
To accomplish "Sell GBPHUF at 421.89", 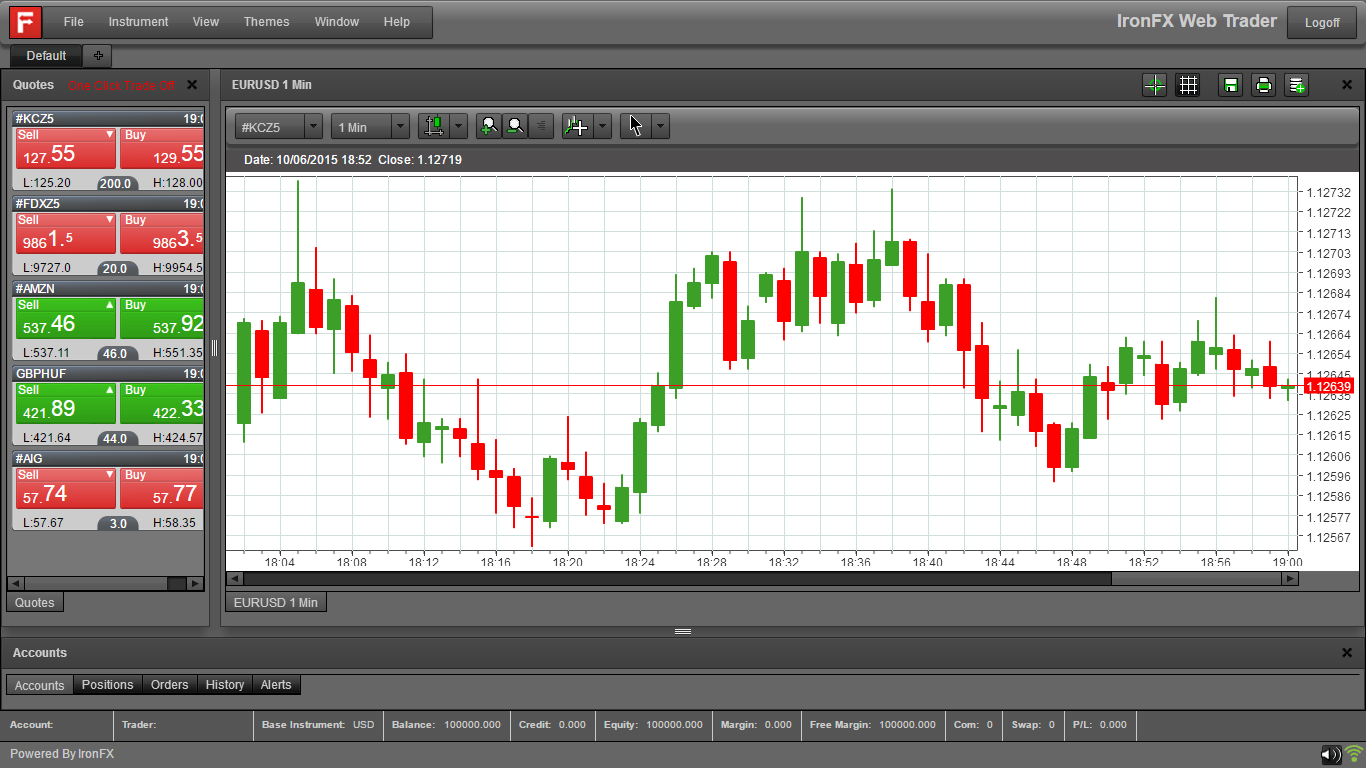I will [x=66, y=403].
